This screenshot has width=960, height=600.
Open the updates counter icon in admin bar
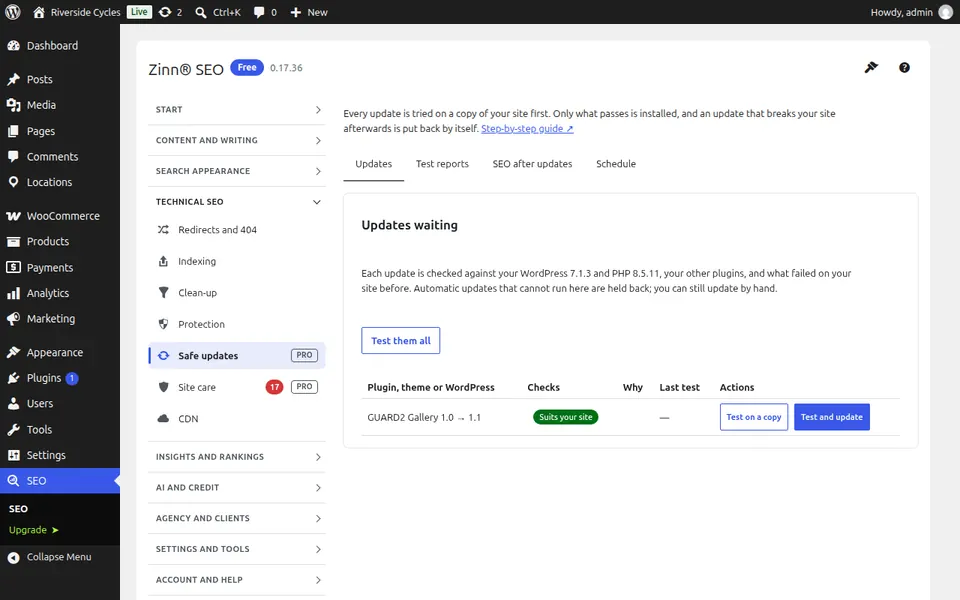click(x=170, y=12)
